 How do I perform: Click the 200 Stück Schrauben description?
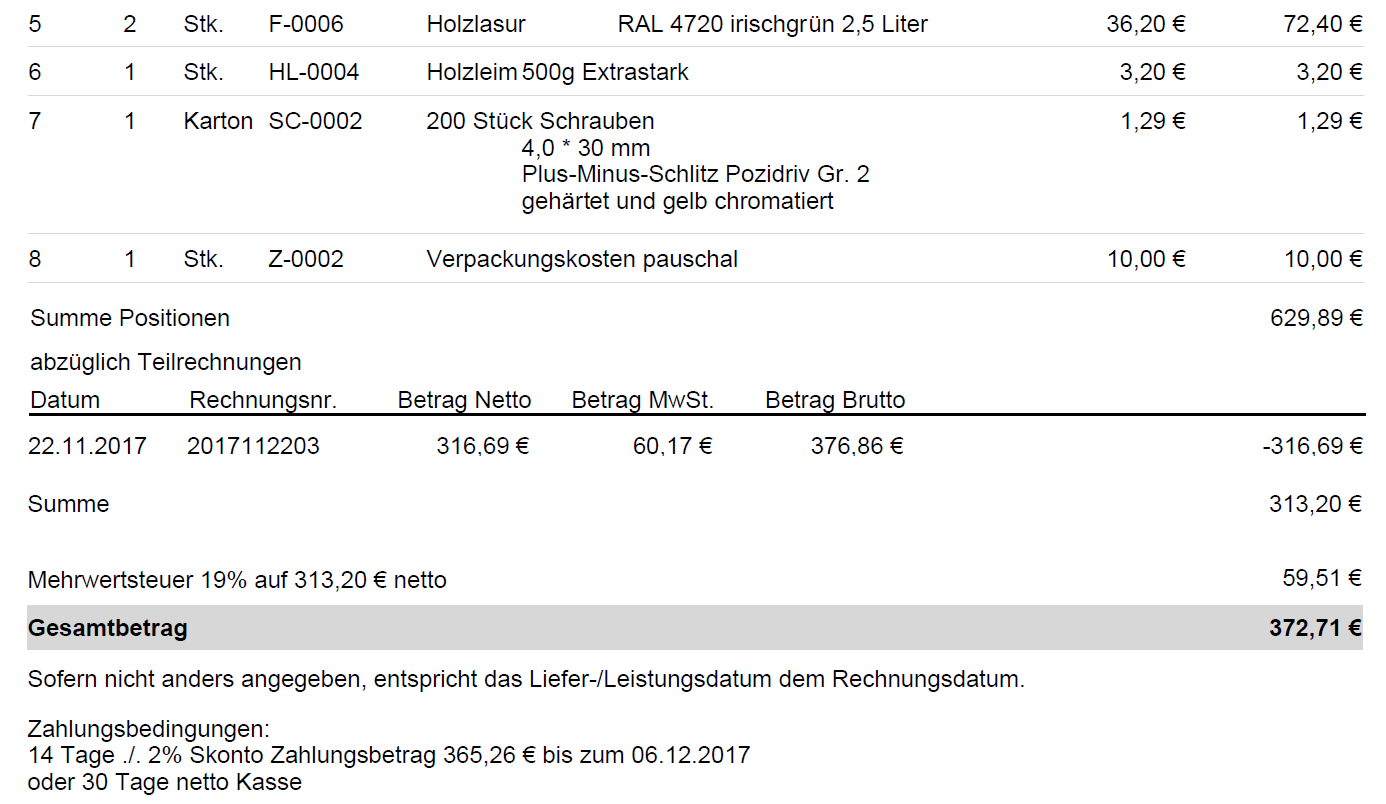click(x=540, y=122)
